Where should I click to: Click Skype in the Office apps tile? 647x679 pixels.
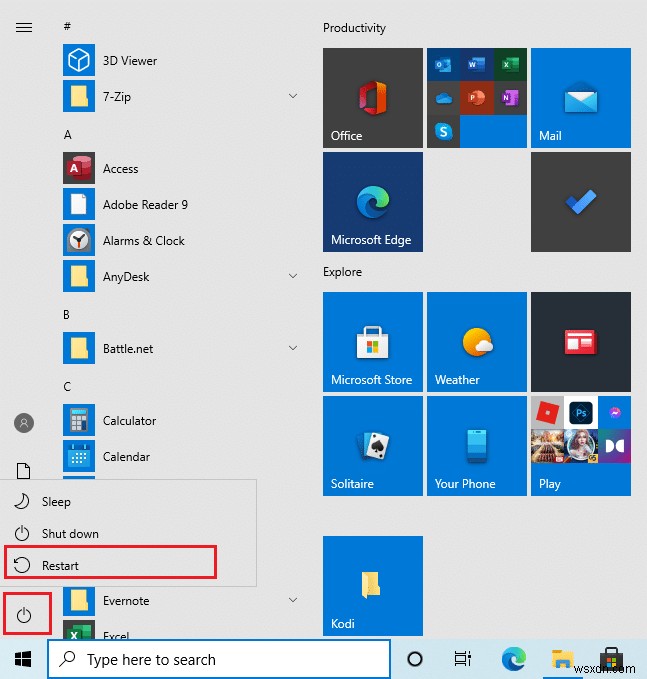click(443, 131)
